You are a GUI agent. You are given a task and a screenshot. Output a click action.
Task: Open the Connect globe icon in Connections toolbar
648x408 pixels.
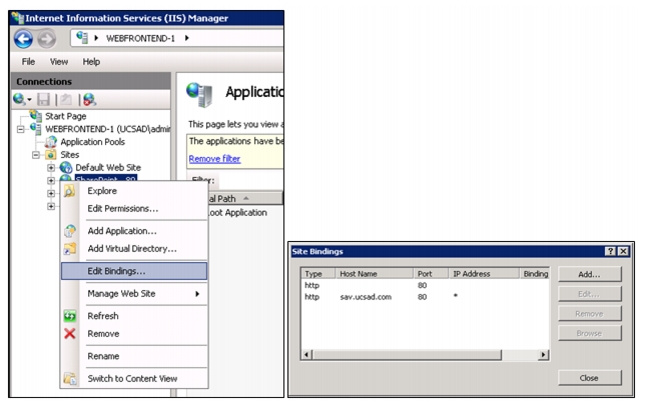coord(19,99)
